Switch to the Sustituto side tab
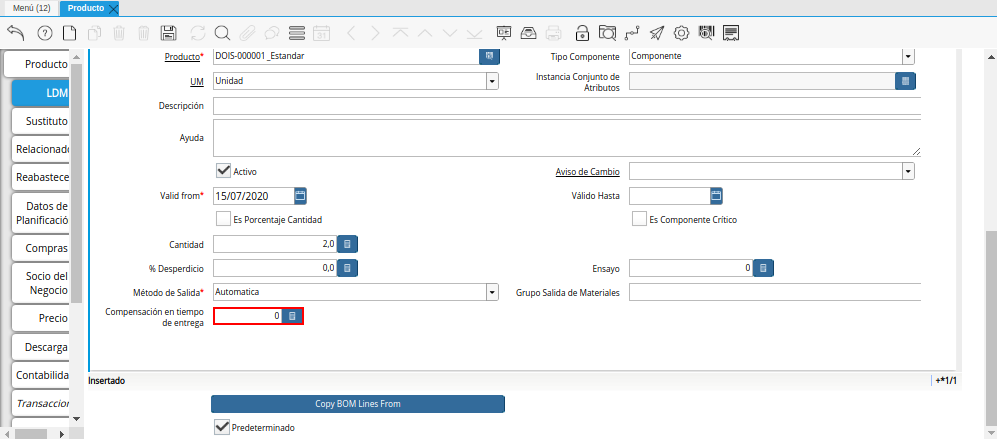The image size is (997, 439). point(42,121)
